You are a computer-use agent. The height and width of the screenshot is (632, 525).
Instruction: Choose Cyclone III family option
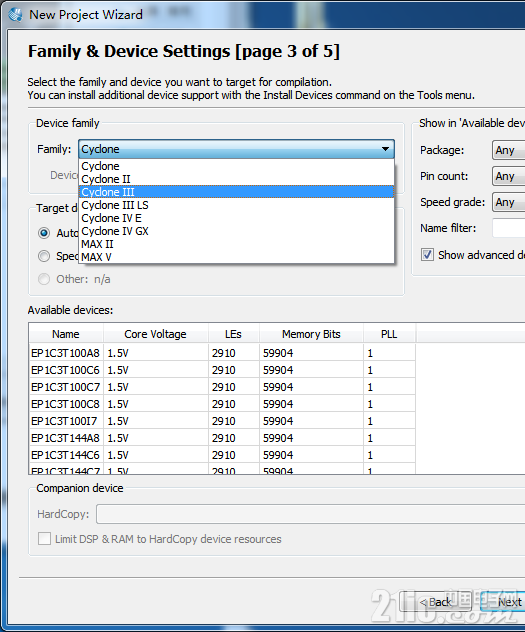click(236, 192)
